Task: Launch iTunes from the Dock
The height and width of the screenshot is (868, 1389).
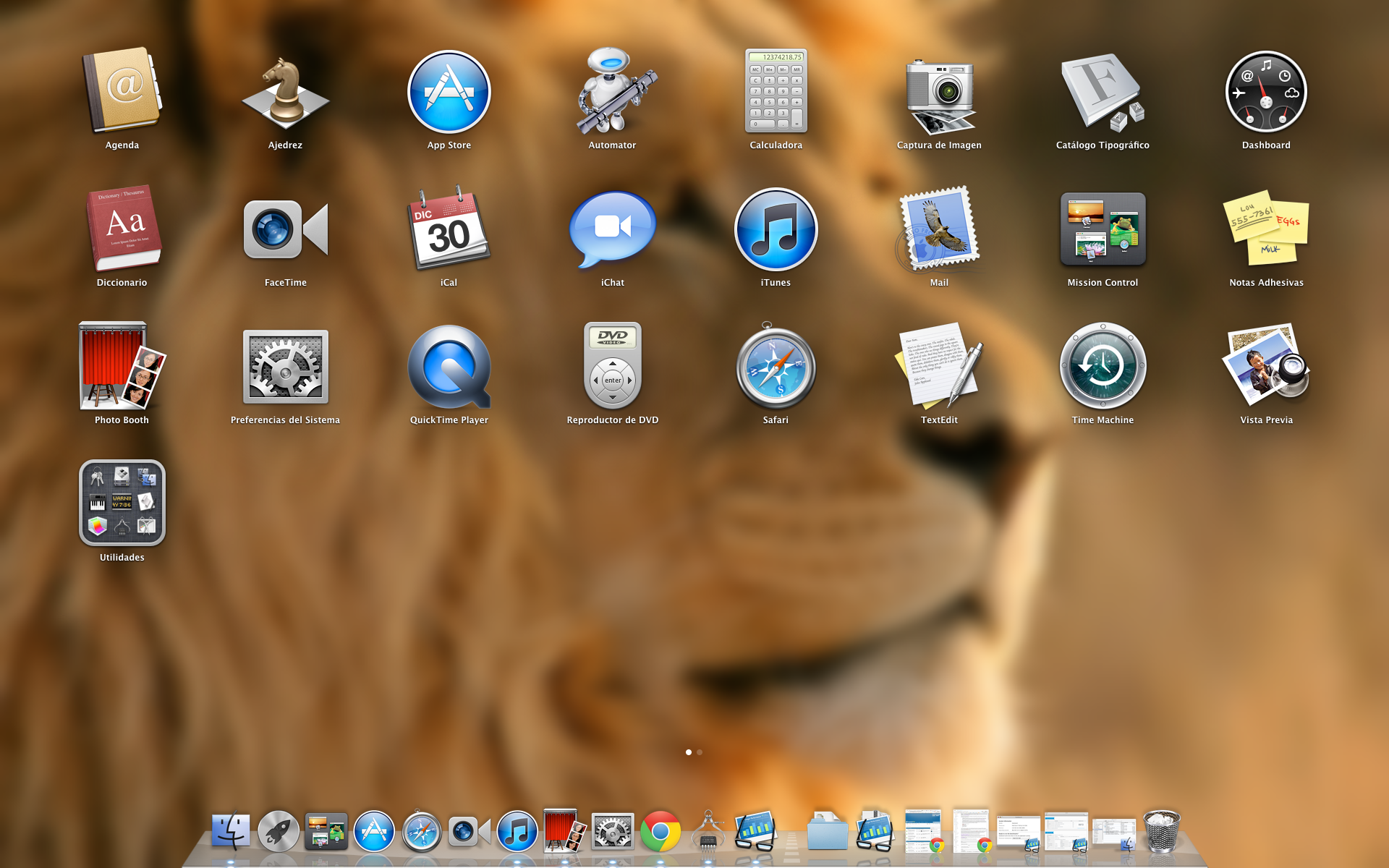Action: [517, 831]
